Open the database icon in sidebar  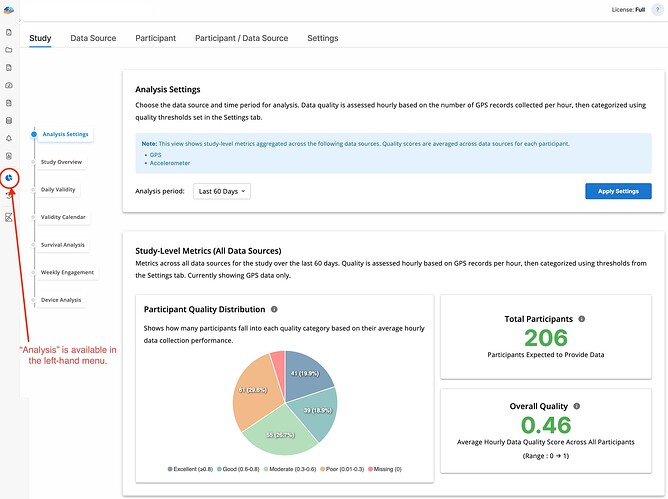(x=9, y=121)
